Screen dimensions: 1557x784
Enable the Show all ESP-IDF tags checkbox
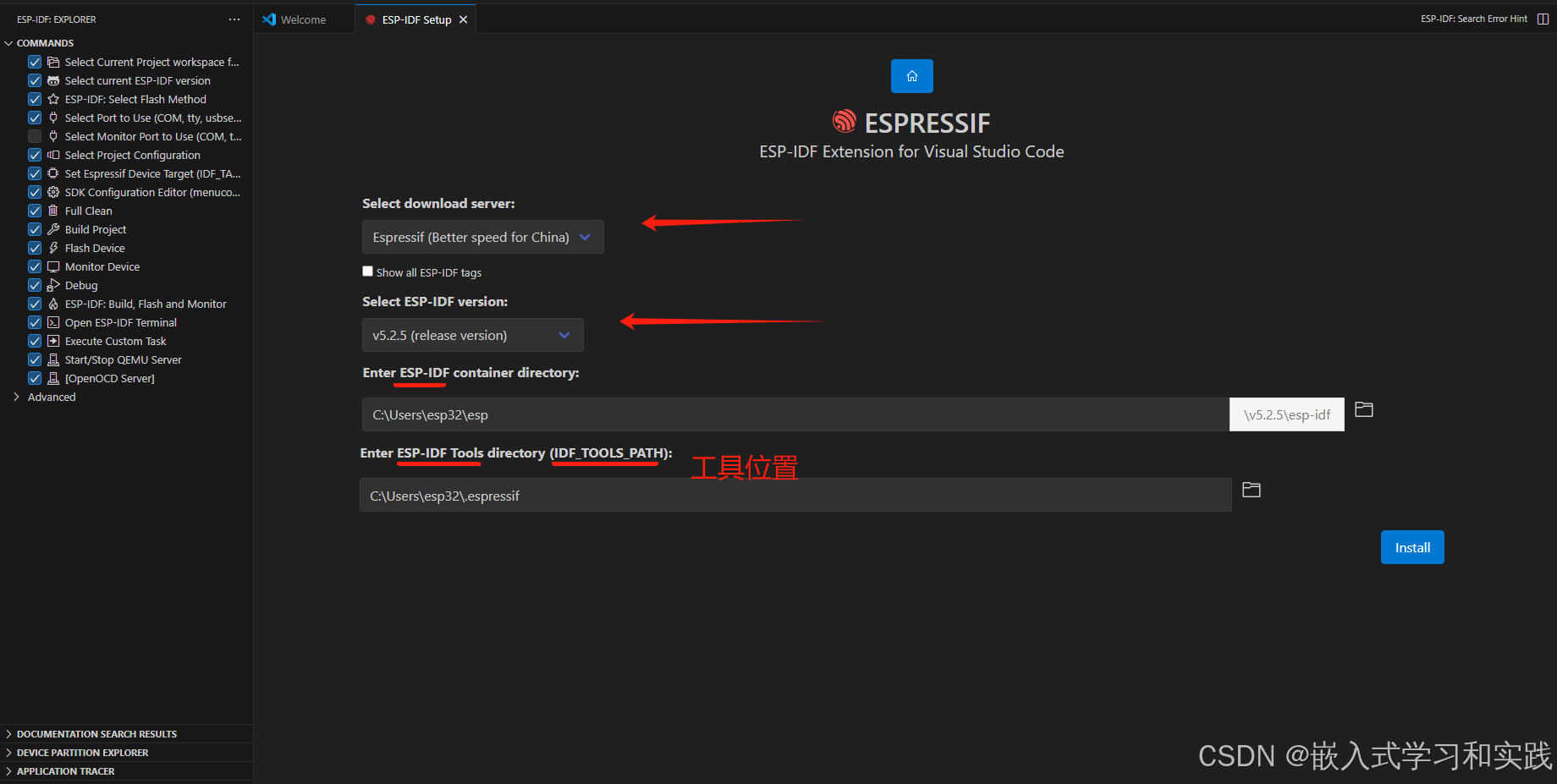click(367, 271)
